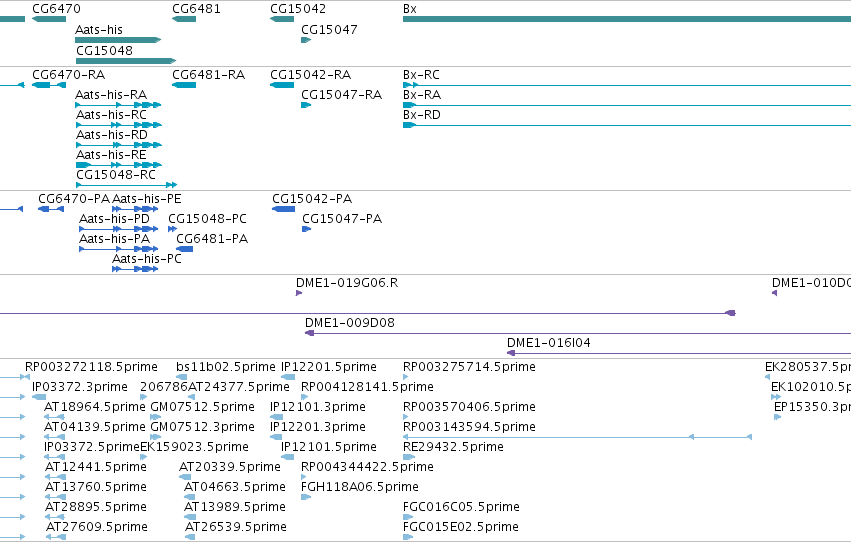This screenshot has height=542, width=851.
Task: Select protein CG15048-PC
Action: point(173,229)
